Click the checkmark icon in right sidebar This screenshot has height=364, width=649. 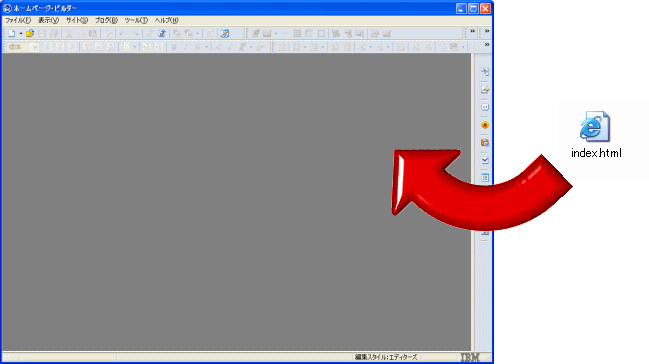[x=485, y=160]
